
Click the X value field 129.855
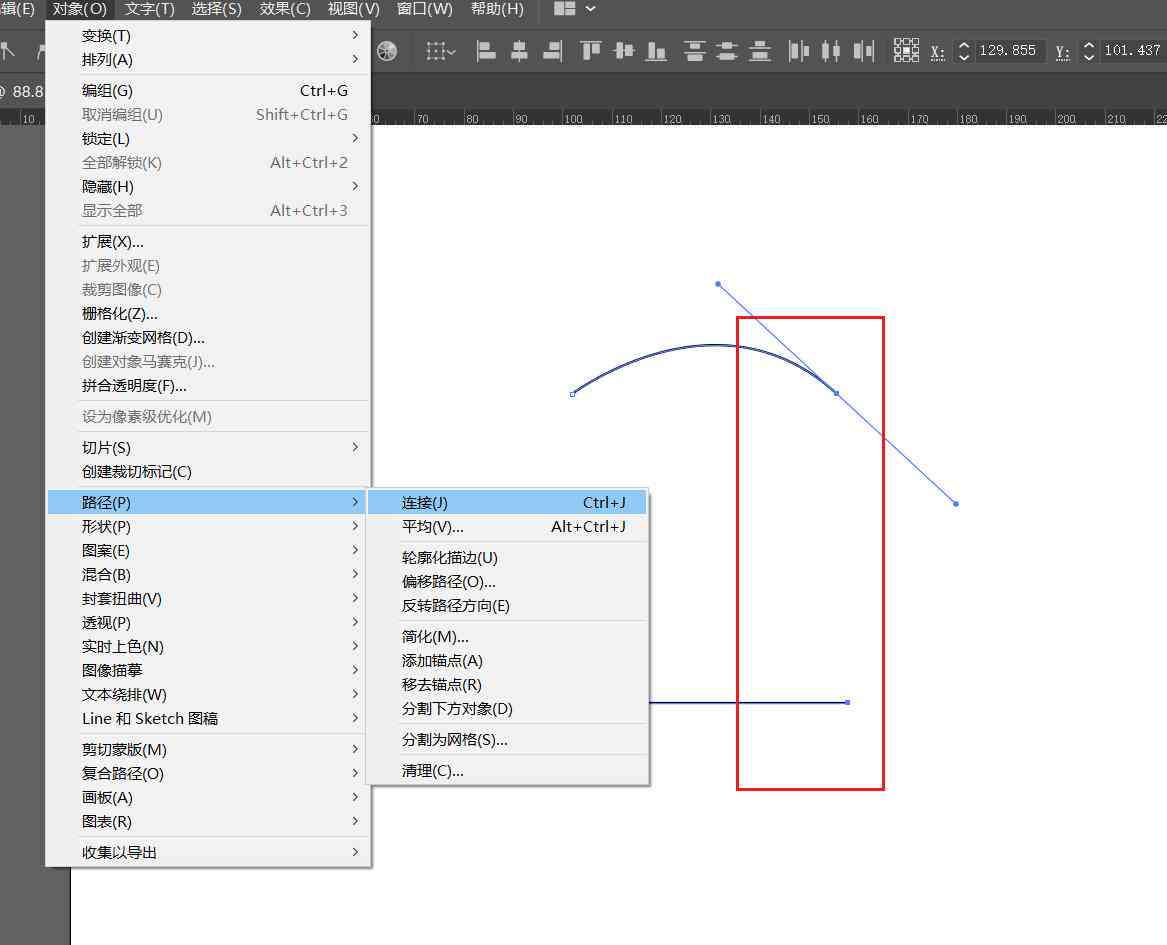pyautogui.click(x=1008, y=51)
